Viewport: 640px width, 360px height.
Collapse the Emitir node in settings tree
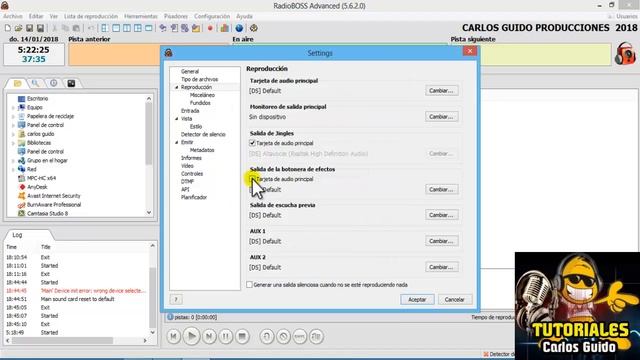(177, 142)
